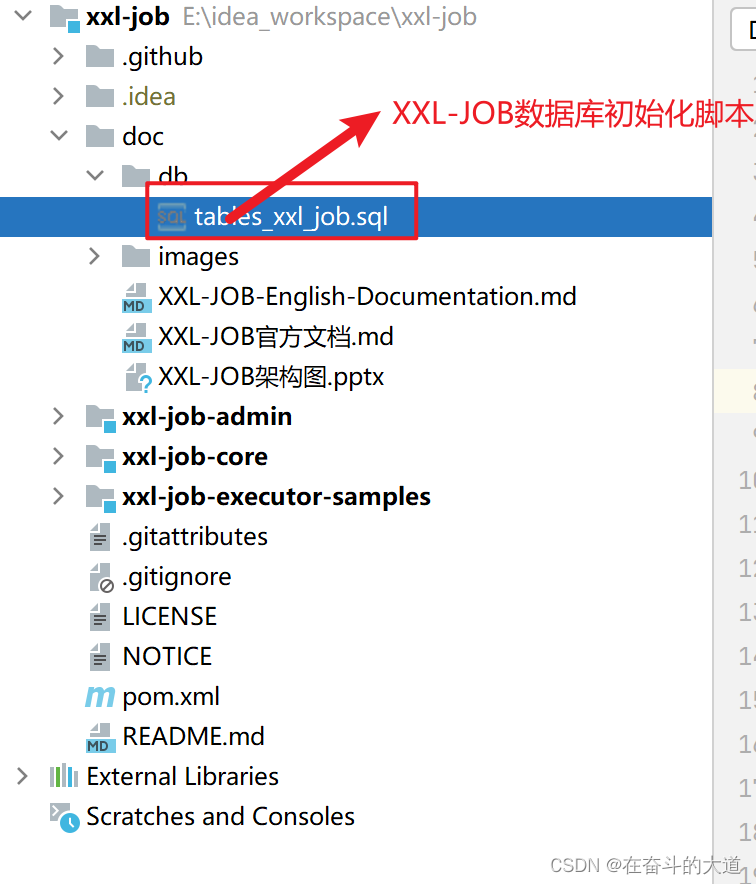756x884 pixels.
Task: Select XXL-JOB-English-Documentation.md file
Action: (367, 297)
